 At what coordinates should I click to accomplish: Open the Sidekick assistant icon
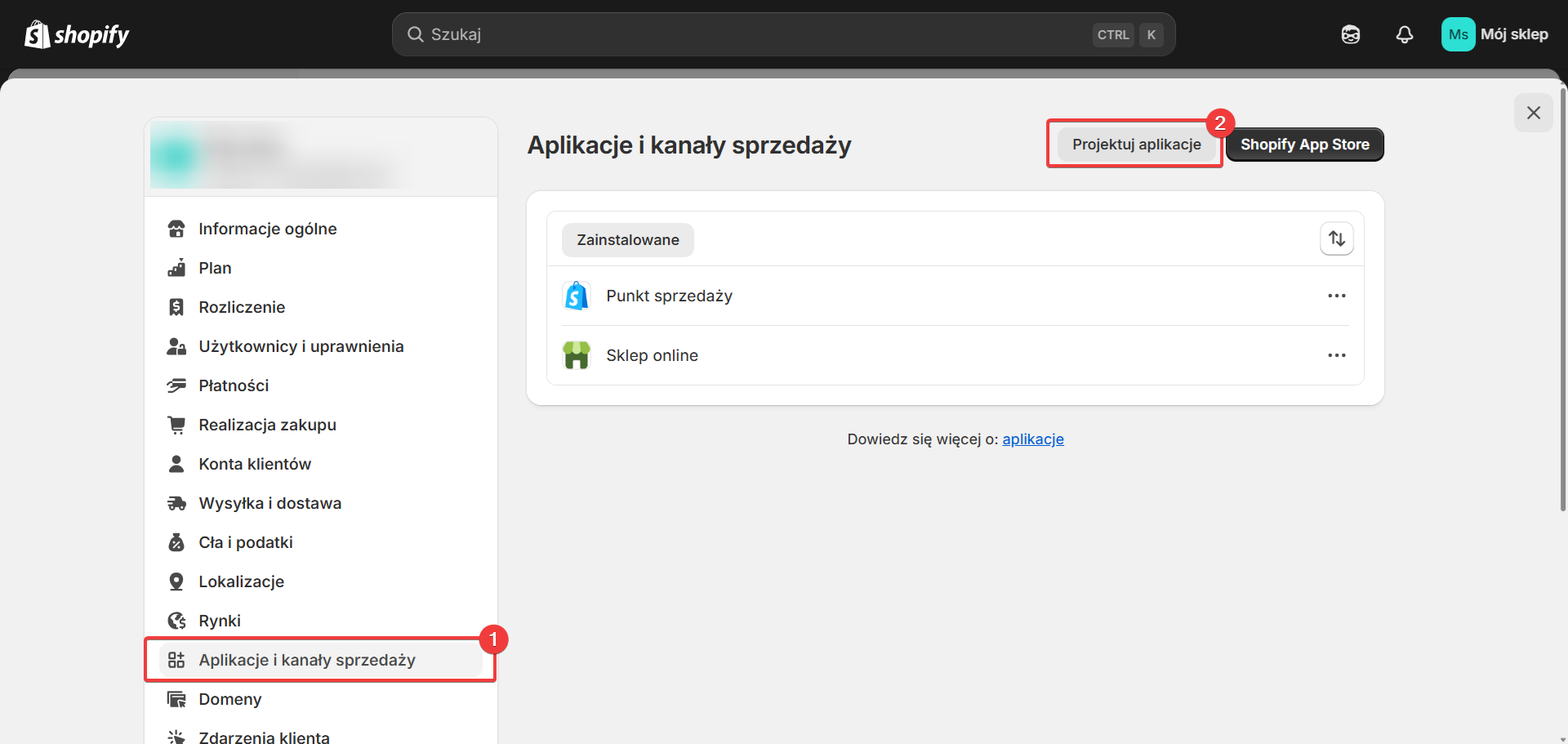[x=1350, y=34]
